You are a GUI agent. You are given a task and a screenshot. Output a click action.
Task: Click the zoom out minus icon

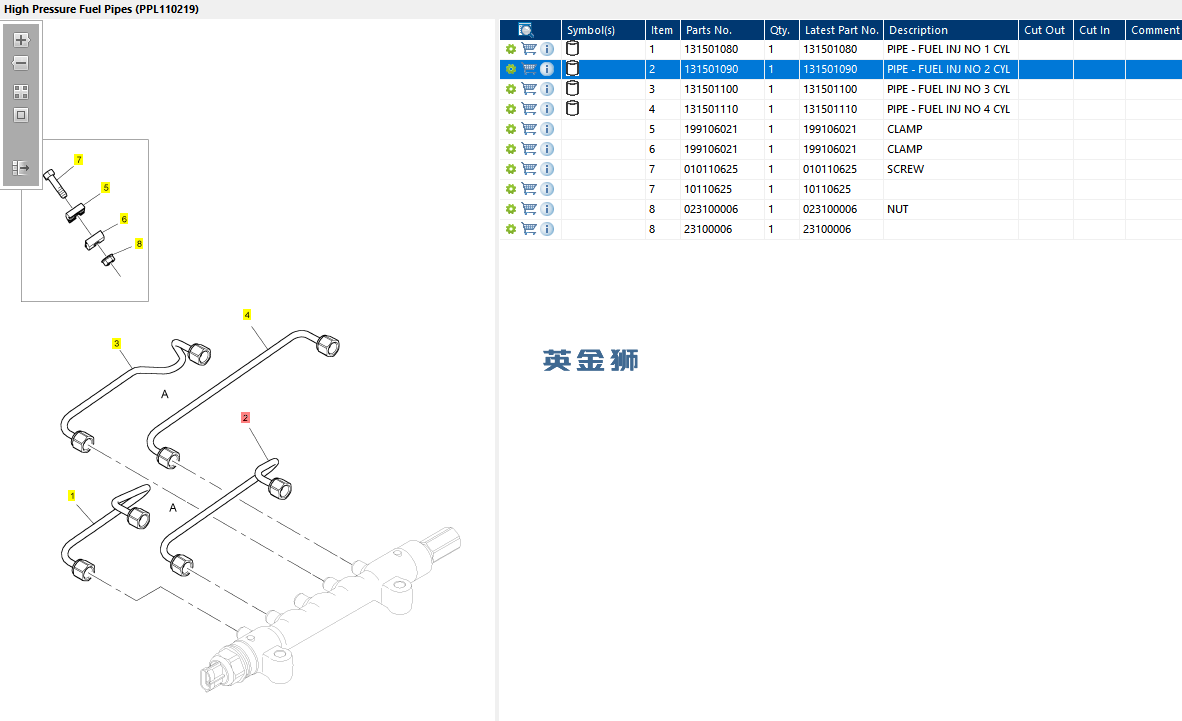(21, 63)
